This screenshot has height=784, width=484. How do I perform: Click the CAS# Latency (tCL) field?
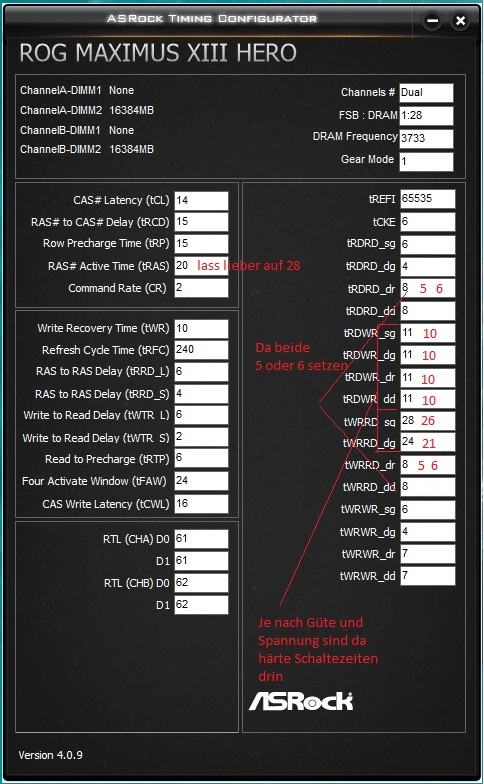pyautogui.click(x=202, y=200)
